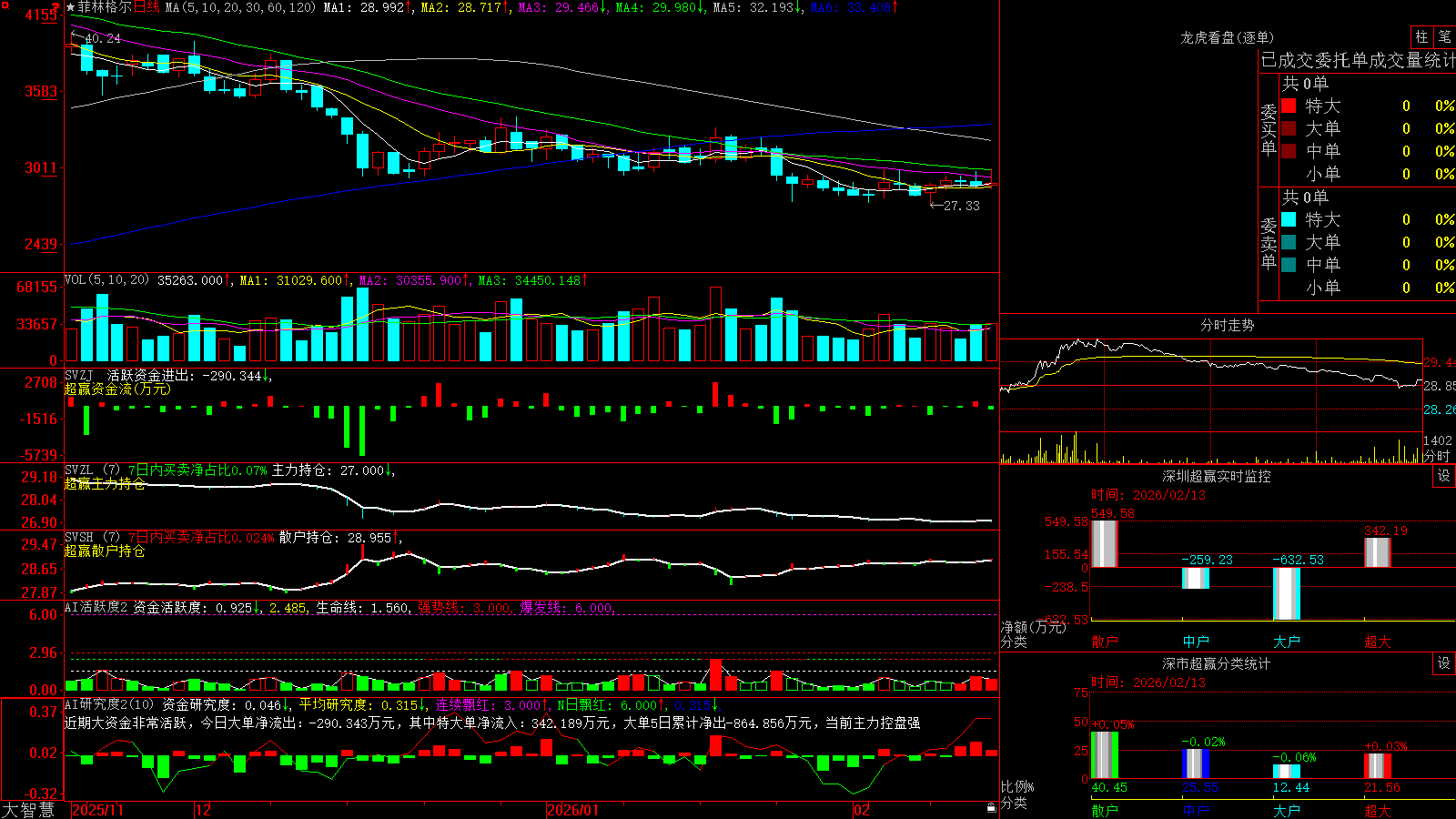Click the AI研究度2(10) indicator label
This screenshot has width=1456, height=819.
tap(109, 704)
